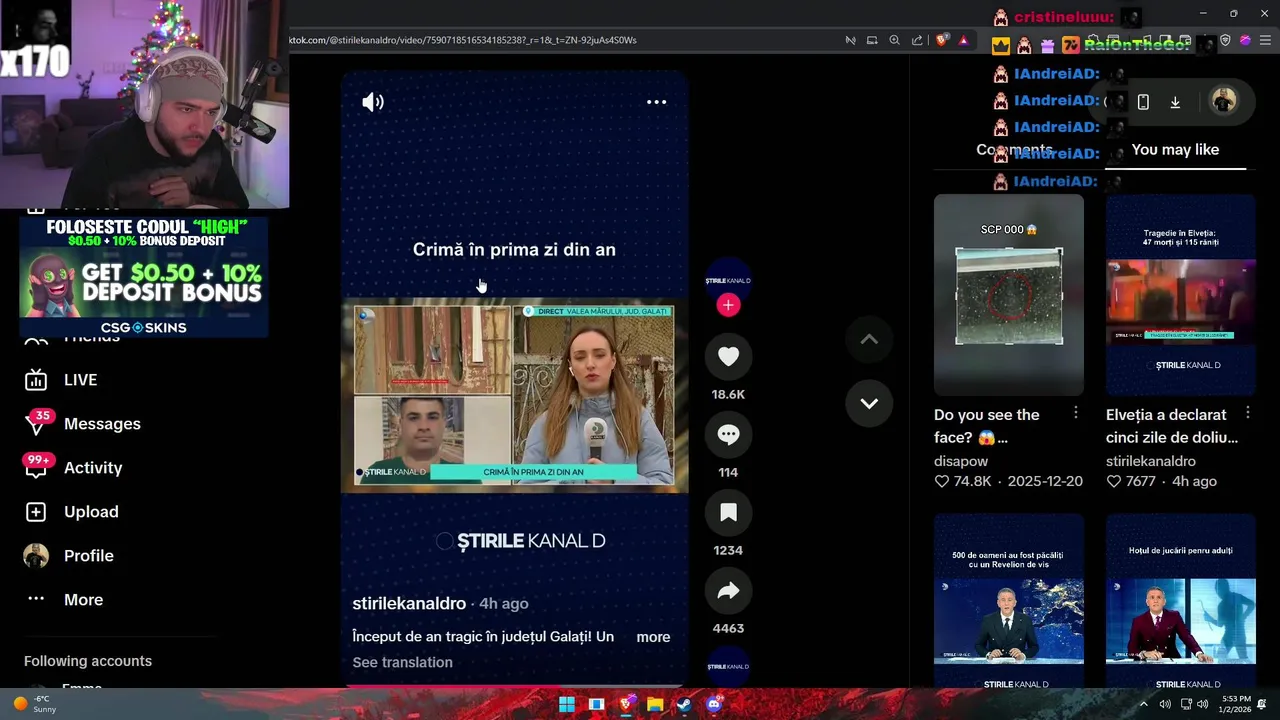Open the Brave Shields lion icon
Image resolution: width=1280 pixels, height=720 pixels.
pyautogui.click(x=942, y=40)
